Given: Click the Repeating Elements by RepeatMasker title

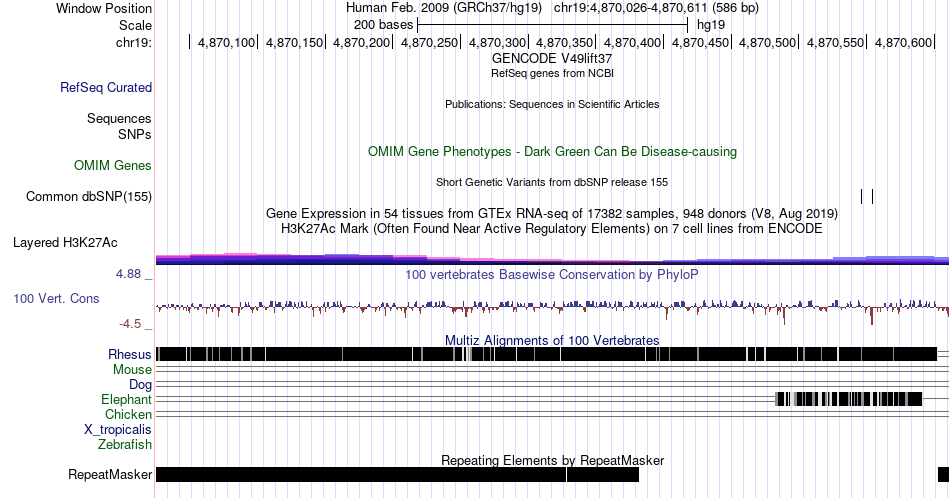Looking at the screenshot, I should (552, 460).
